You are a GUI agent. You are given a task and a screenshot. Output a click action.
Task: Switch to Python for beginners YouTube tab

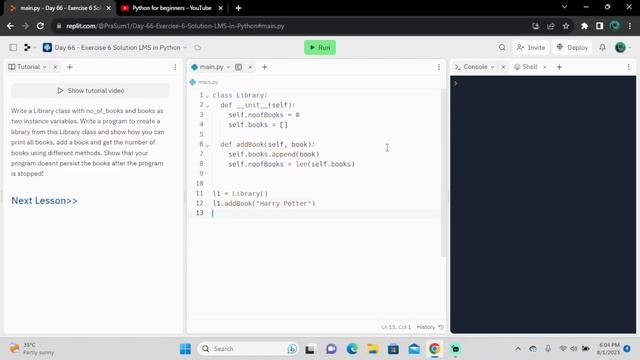(x=171, y=8)
